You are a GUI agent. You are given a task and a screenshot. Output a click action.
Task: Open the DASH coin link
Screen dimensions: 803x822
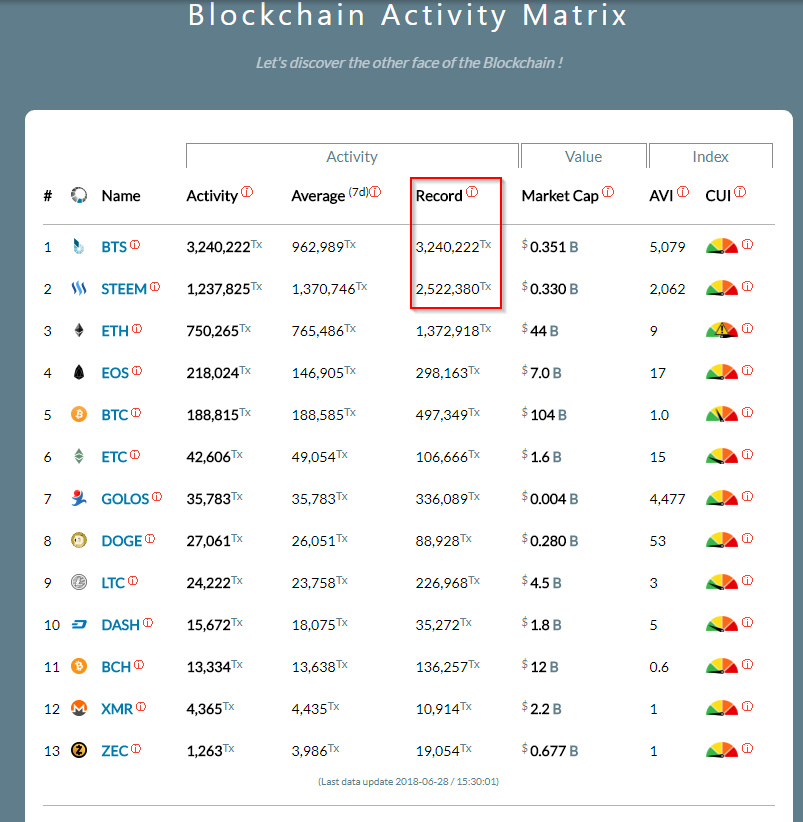click(x=120, y=625)
